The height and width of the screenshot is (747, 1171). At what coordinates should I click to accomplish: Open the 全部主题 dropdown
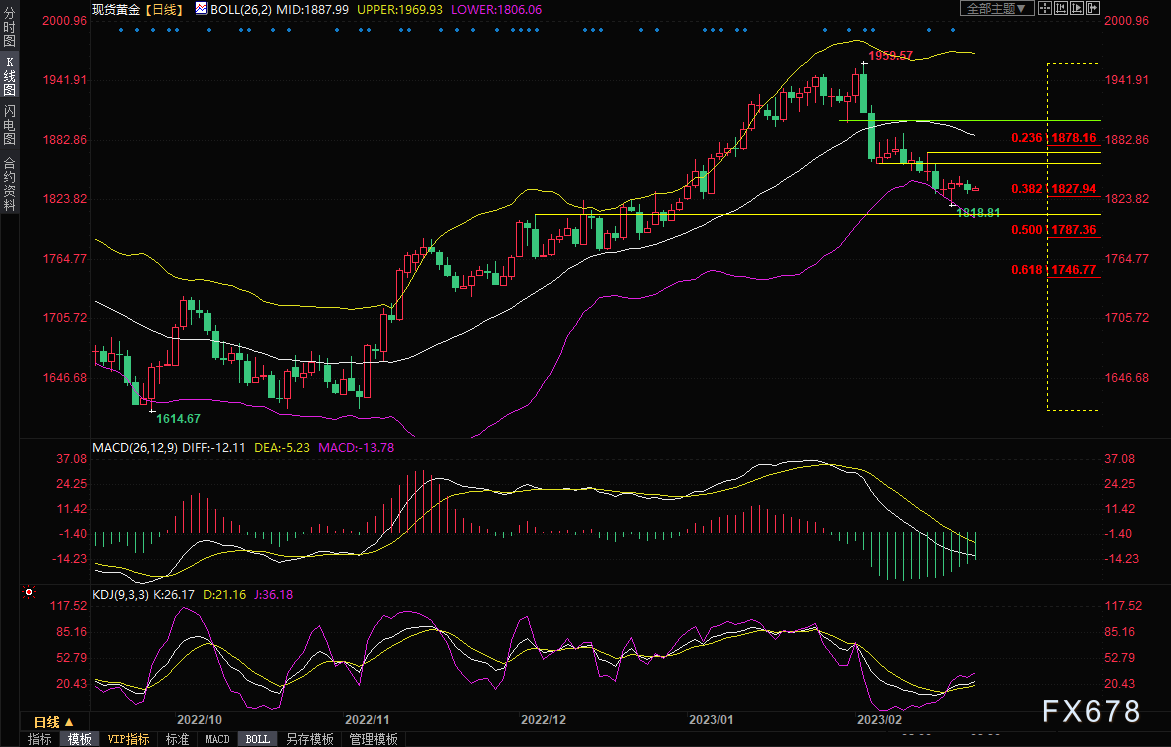point(997,8)
